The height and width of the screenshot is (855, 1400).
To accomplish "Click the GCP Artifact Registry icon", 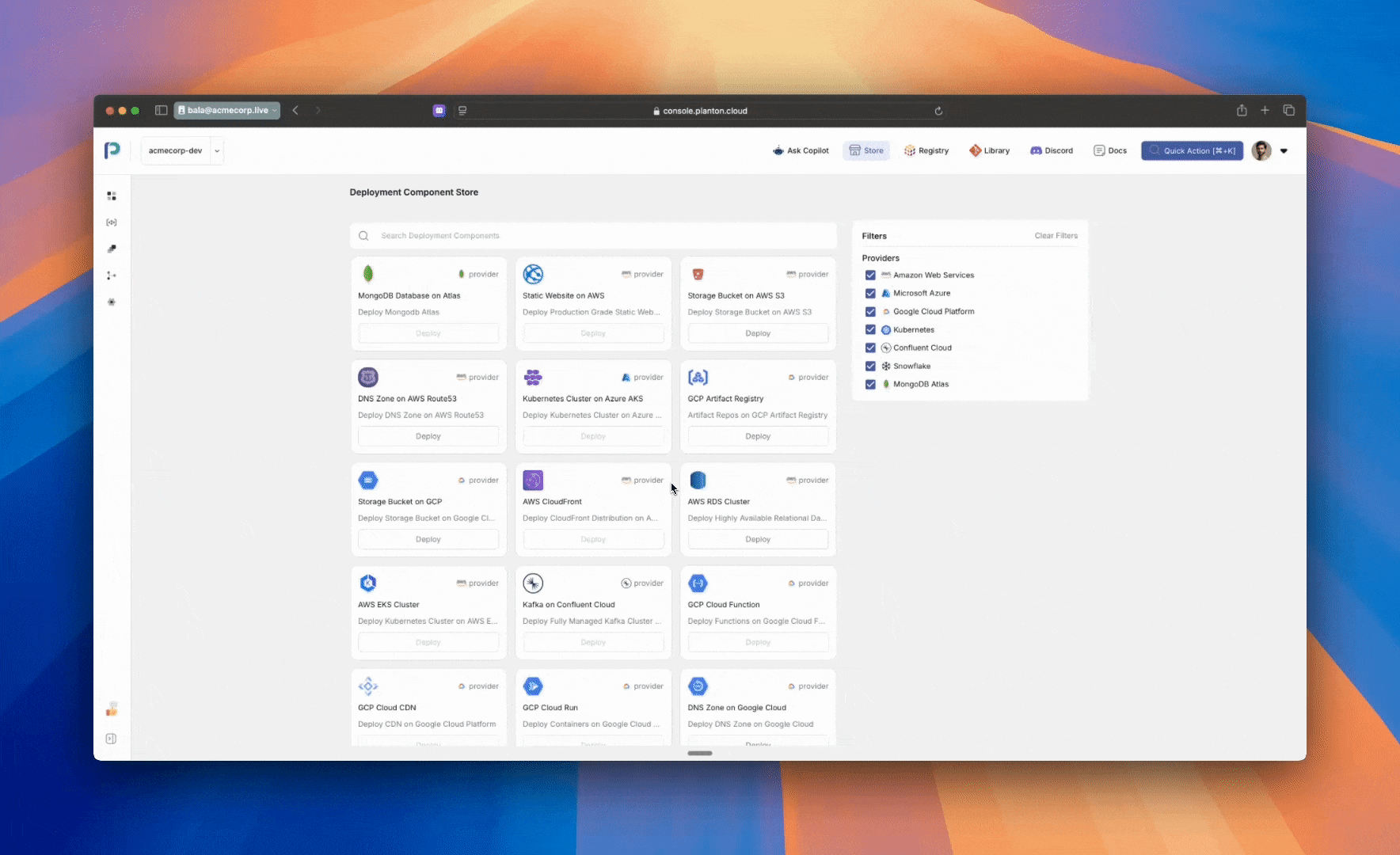I will click(x=698, y=377).
